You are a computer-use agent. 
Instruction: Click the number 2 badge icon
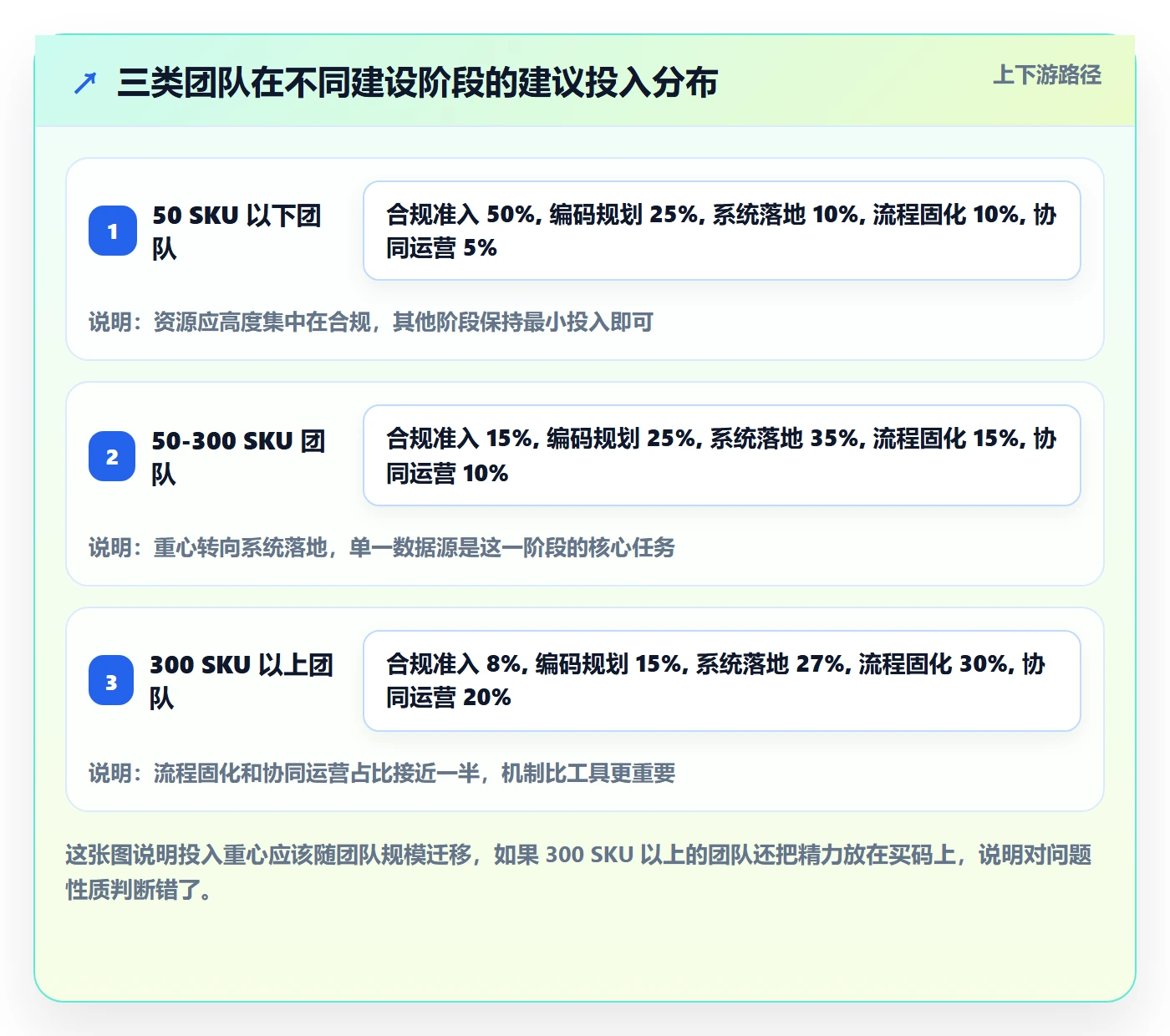pyautogui.click(x=112, y=456)
